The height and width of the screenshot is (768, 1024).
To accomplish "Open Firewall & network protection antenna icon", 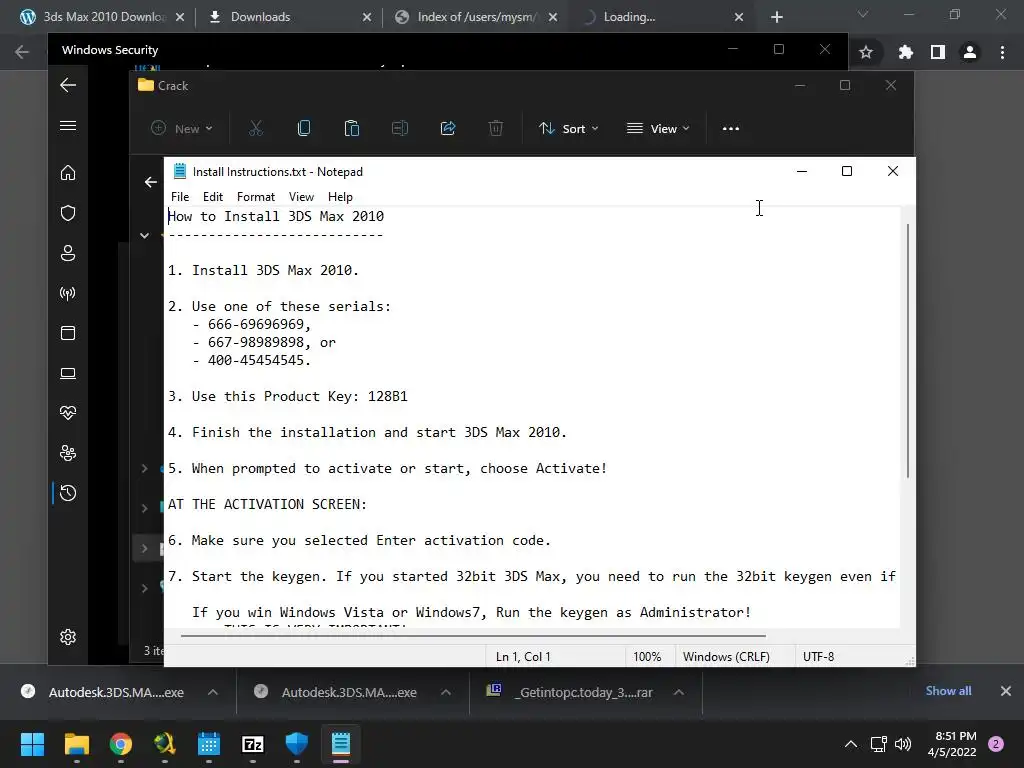I will click(68, 293).
